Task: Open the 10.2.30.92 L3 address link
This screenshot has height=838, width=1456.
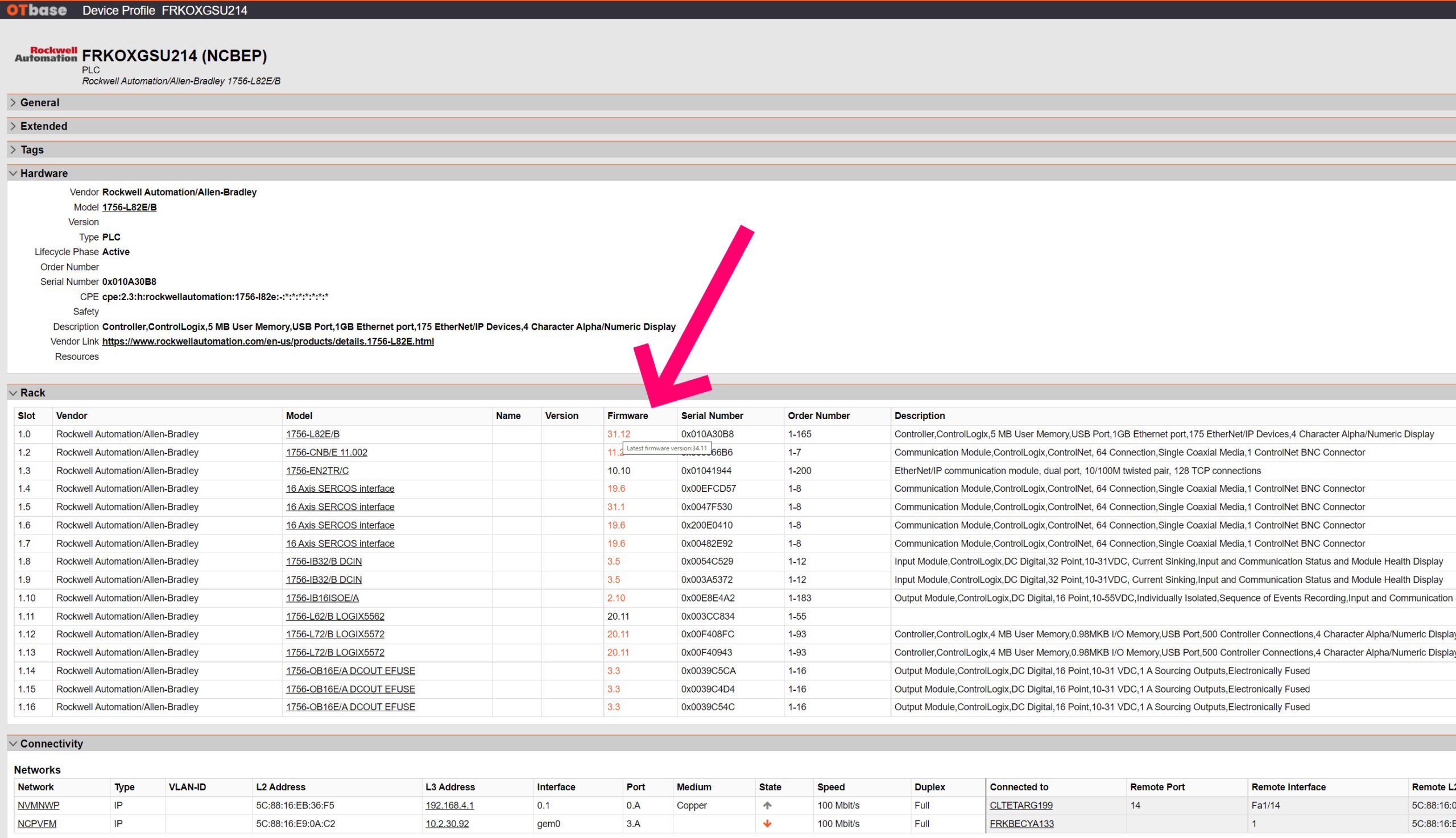Action: 448,824
